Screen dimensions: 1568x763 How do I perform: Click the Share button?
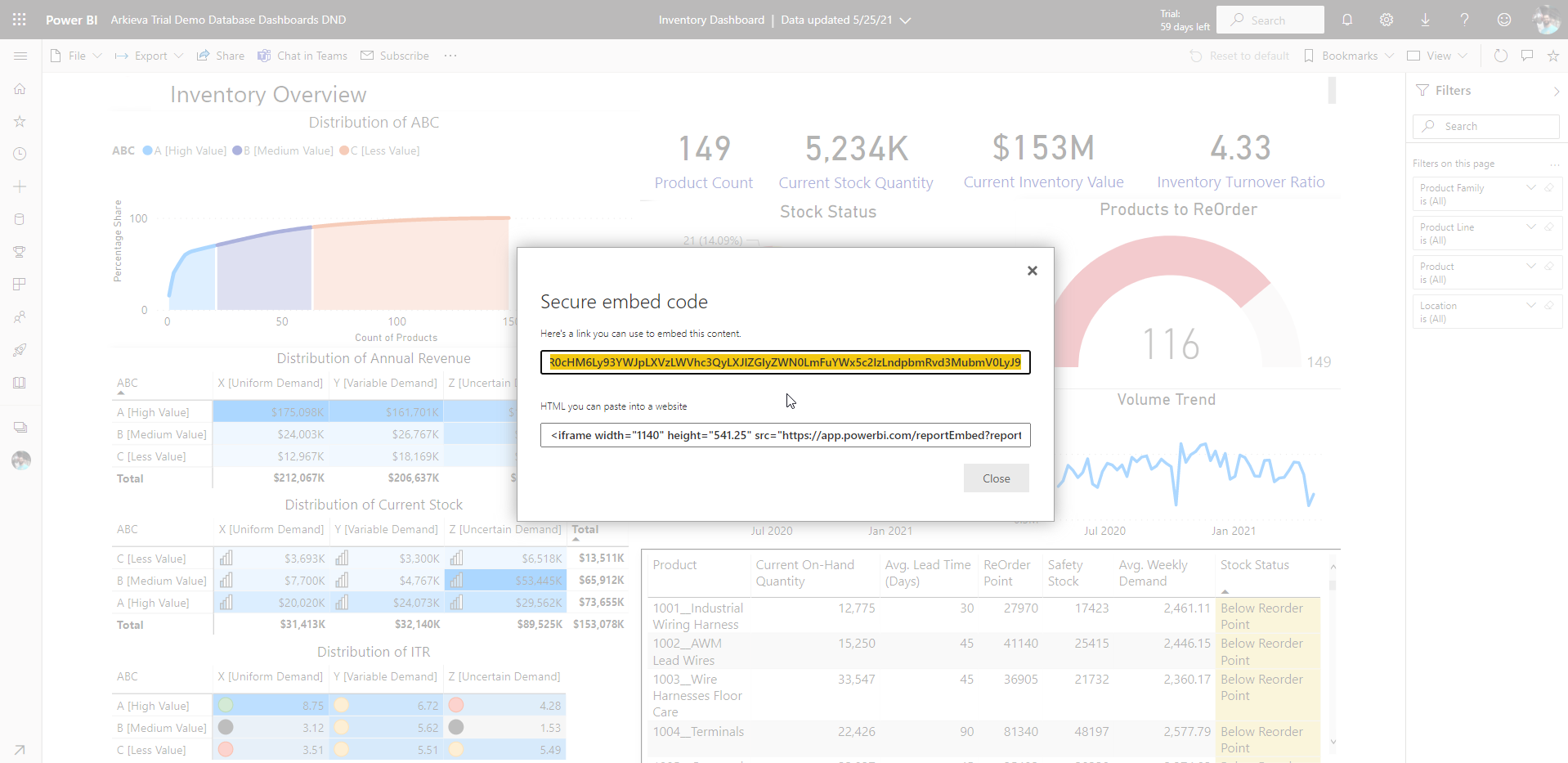coord(221,56)
